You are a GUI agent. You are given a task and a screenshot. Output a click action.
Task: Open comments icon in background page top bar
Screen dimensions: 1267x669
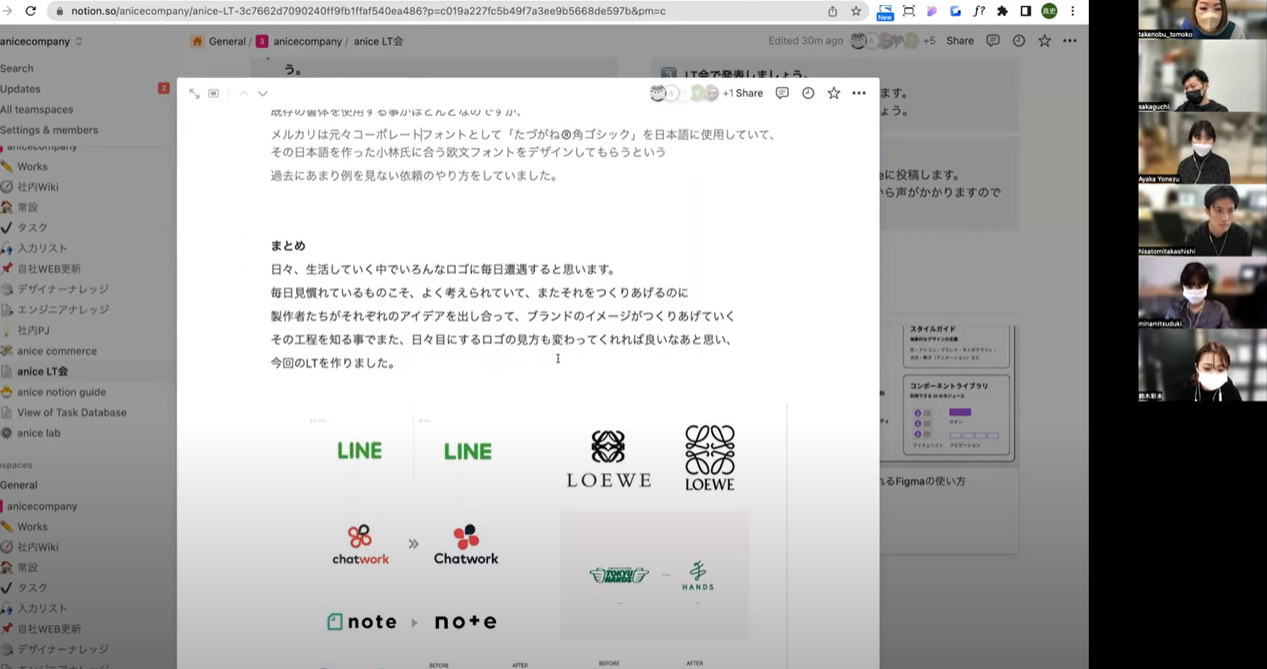pos(993,41)
